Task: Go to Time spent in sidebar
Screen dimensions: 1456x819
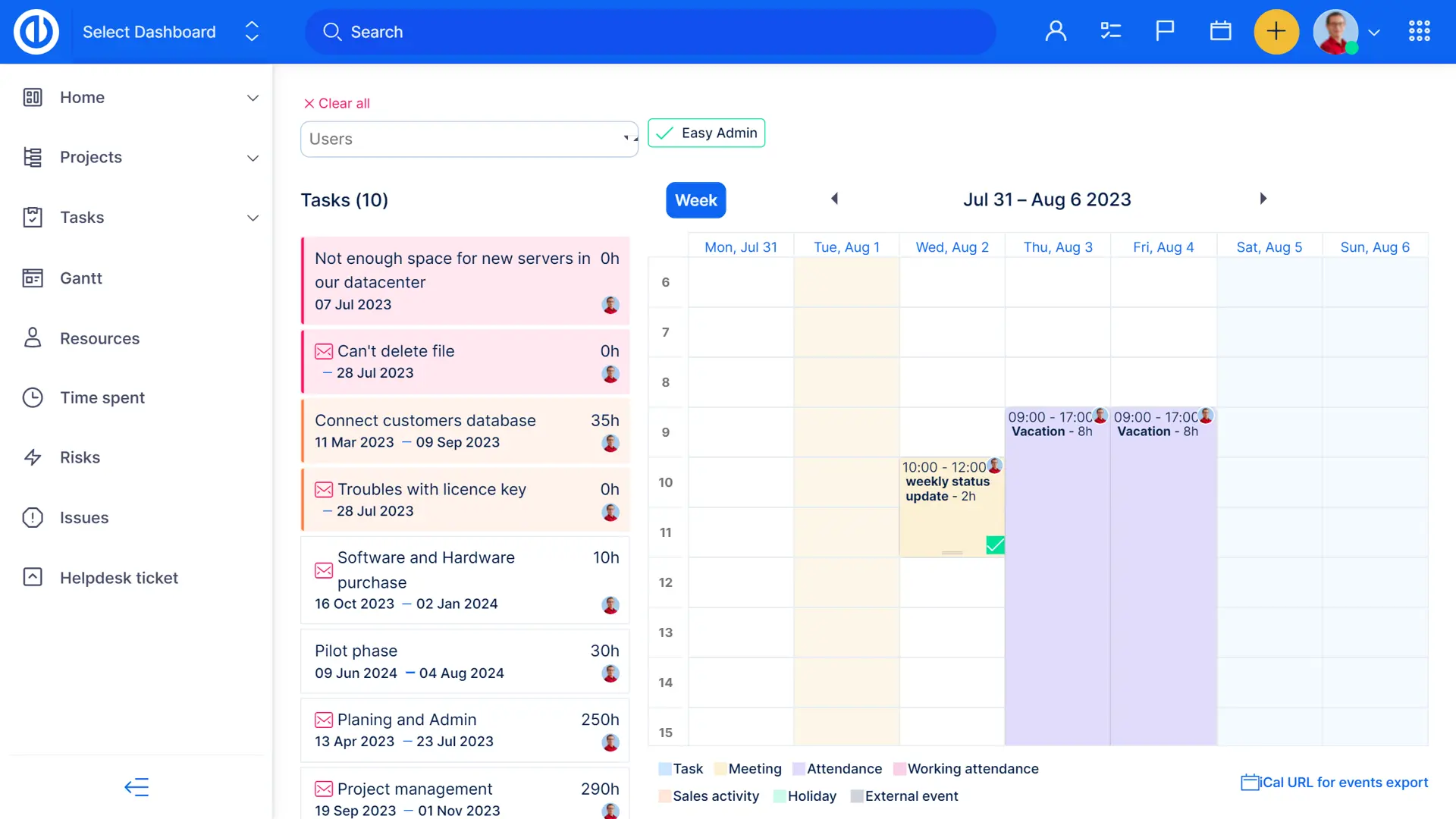Action: pos(102,398)
